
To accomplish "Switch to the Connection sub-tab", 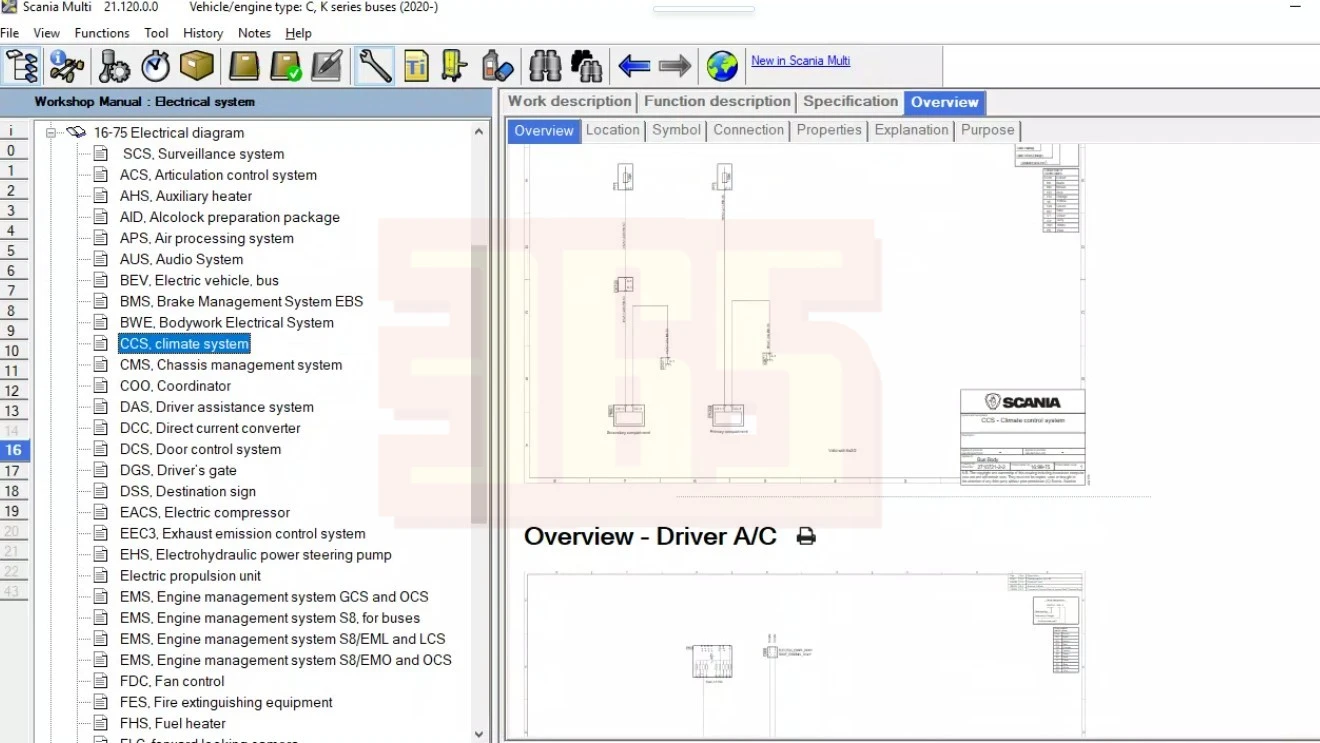I will coord(748,130).
